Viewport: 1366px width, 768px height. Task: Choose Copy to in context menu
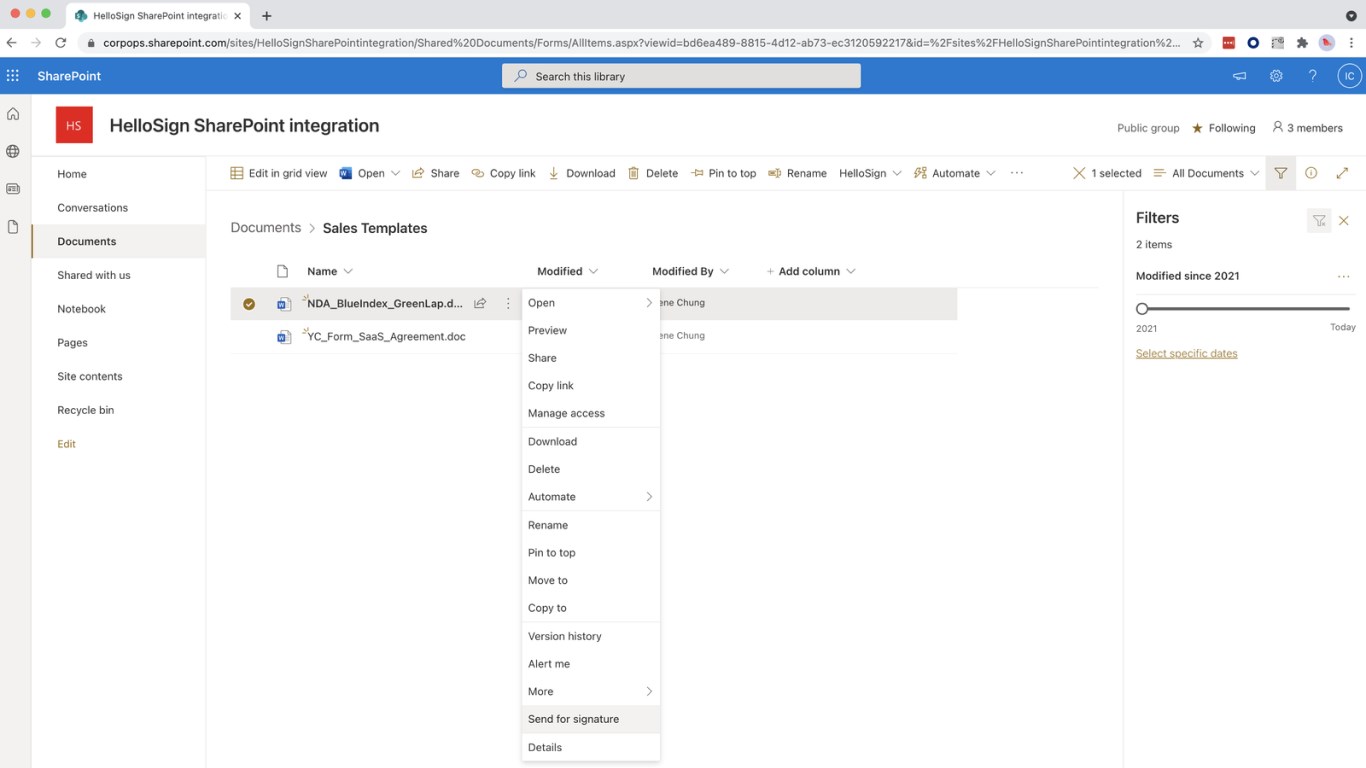coord(591,608)
